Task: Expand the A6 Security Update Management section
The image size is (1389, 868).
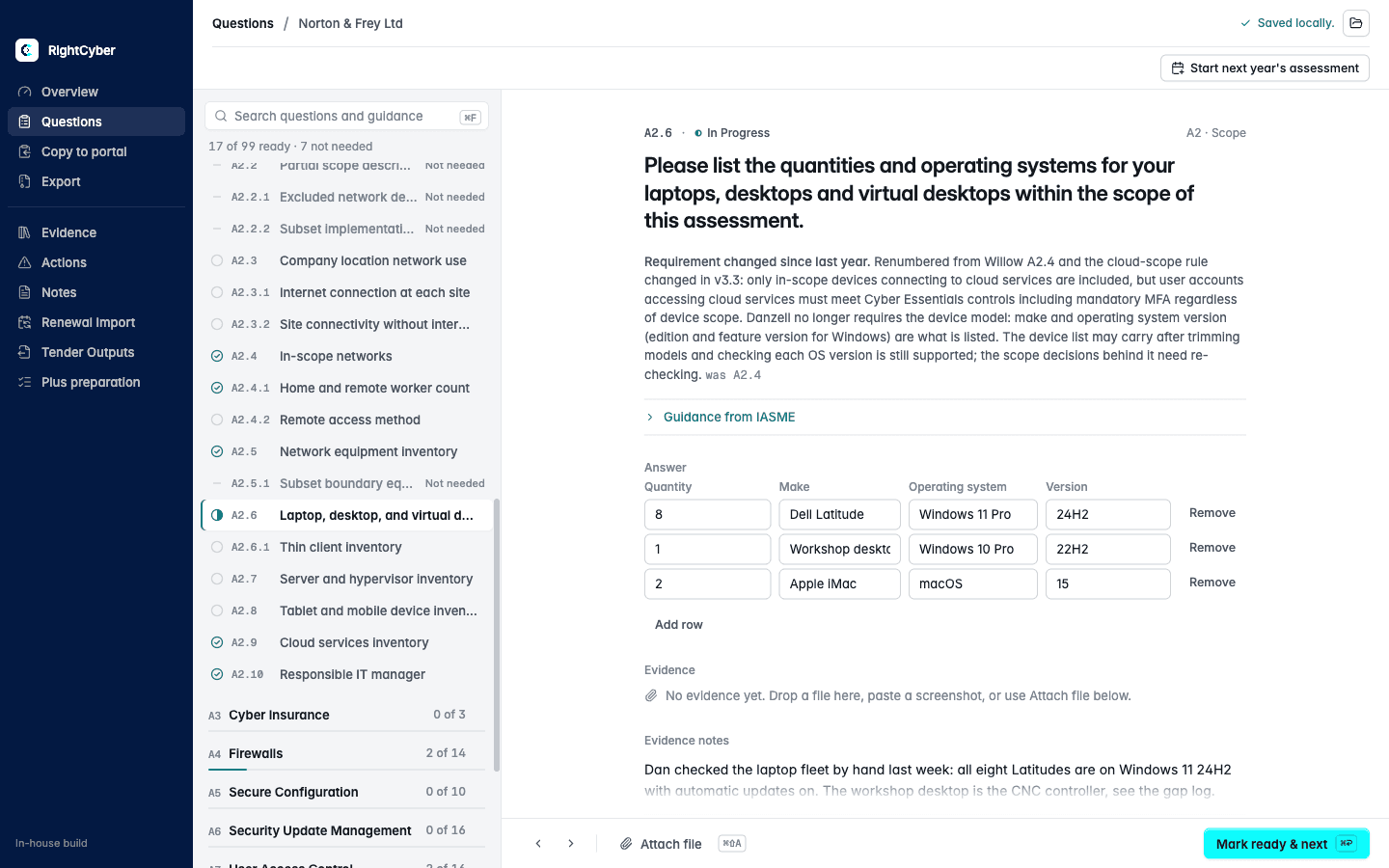Action: pos(346,830)
